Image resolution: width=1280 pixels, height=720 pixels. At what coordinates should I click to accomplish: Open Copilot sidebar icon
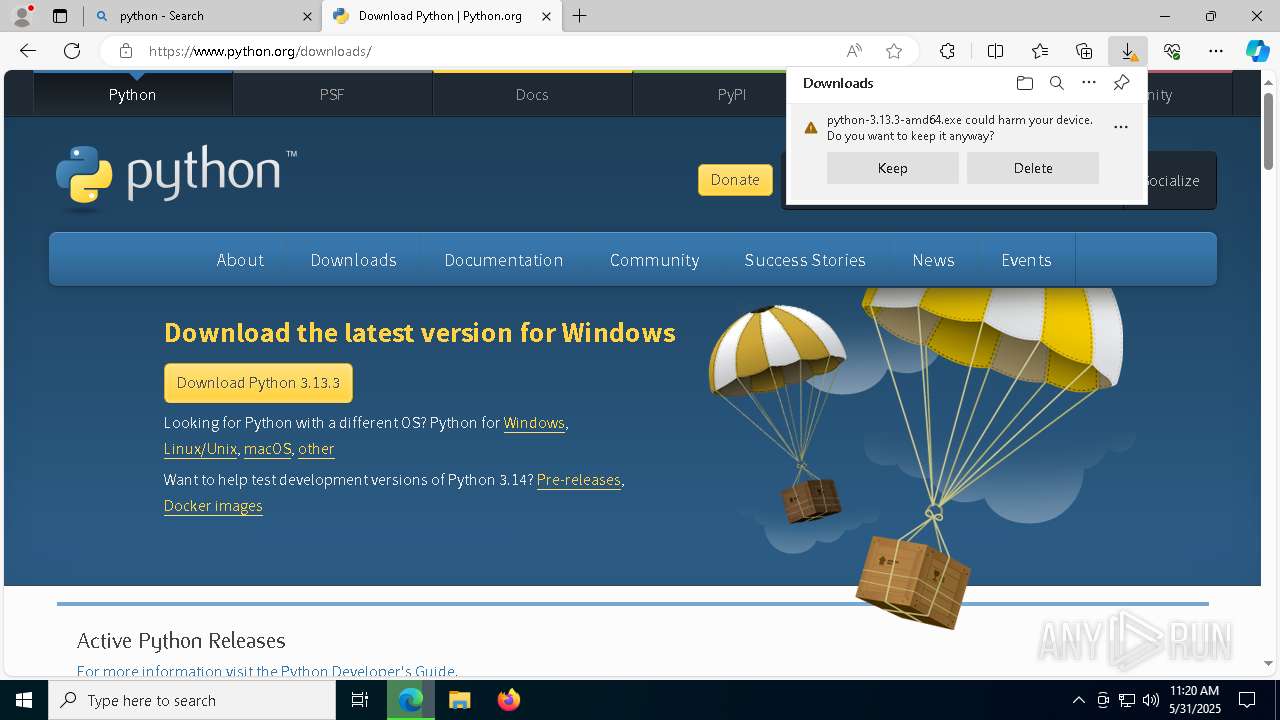1257,51
